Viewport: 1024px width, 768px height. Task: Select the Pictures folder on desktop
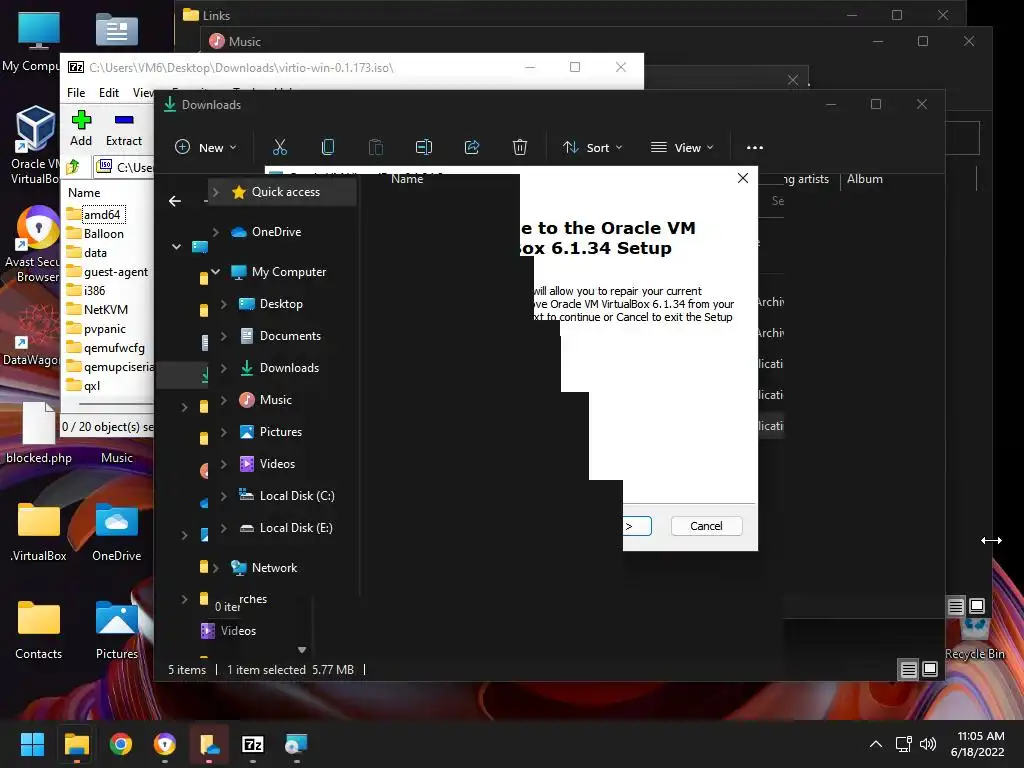[116, 630]
